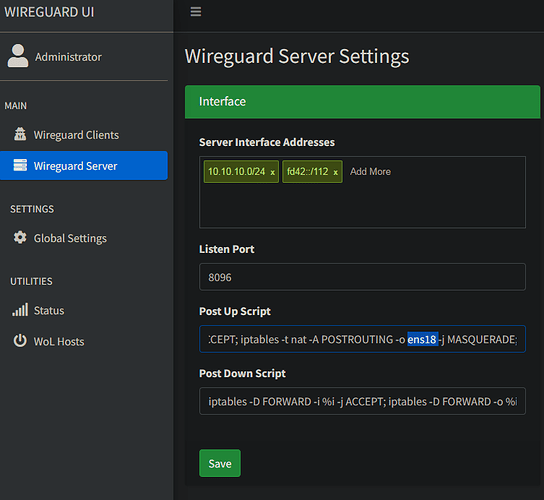Image resolution: width=544 pixels, height=500 pixels.
Task: Click the Wireguard Server Settings heading
Action: (x=297, y=56)
